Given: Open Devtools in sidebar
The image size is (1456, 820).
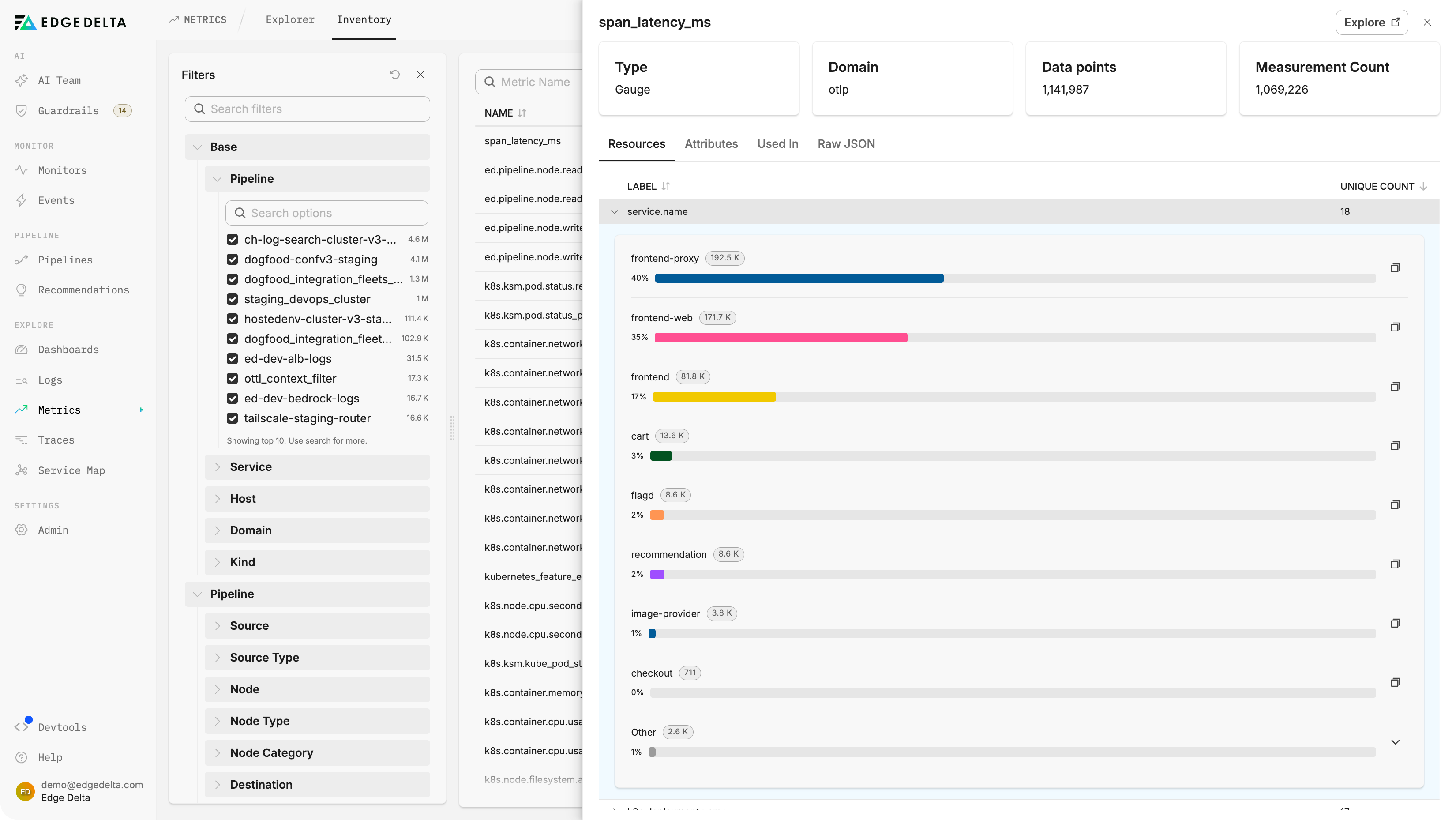Looking at the screenshot, I should coord(62,727).
